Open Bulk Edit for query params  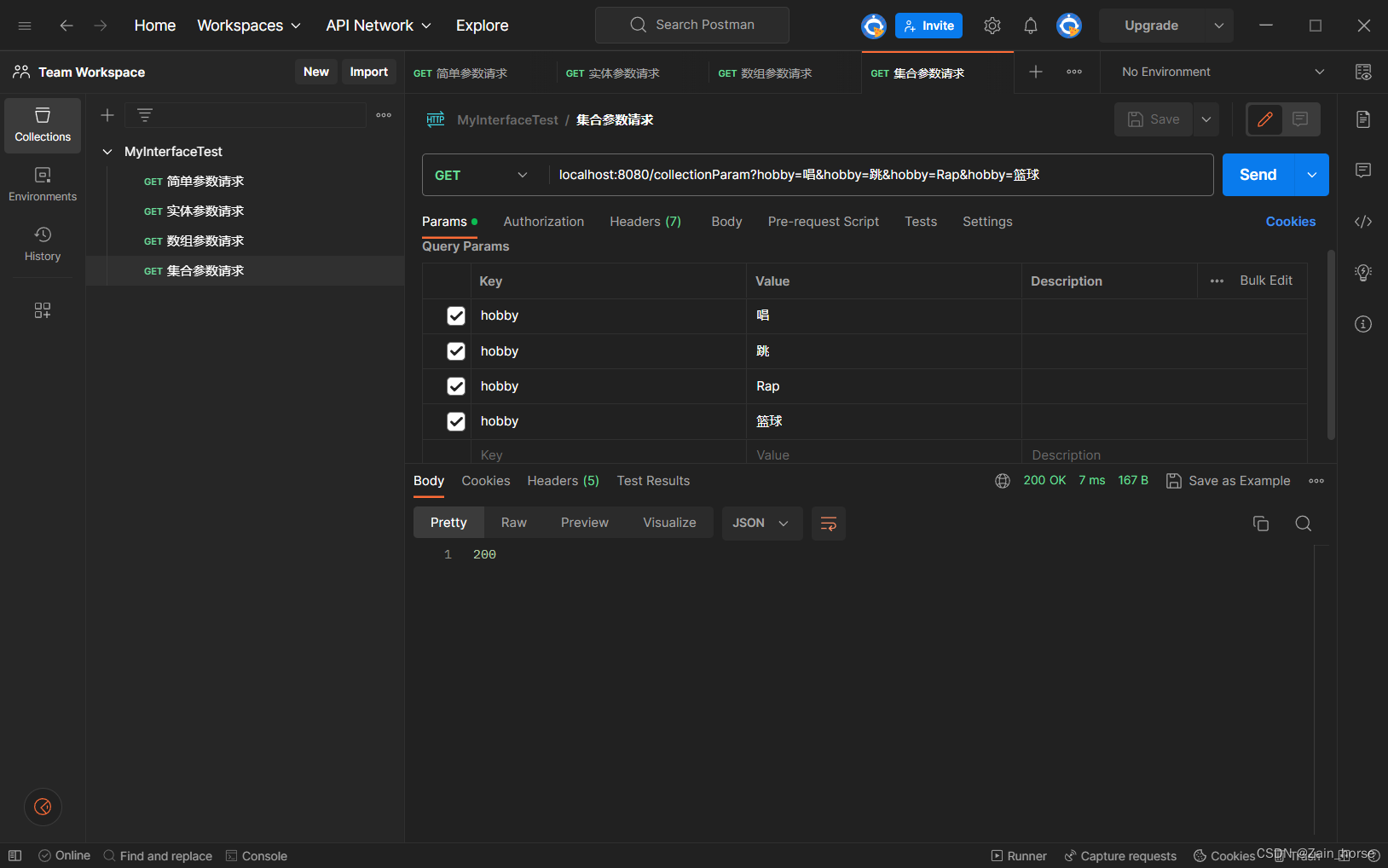1266,281
